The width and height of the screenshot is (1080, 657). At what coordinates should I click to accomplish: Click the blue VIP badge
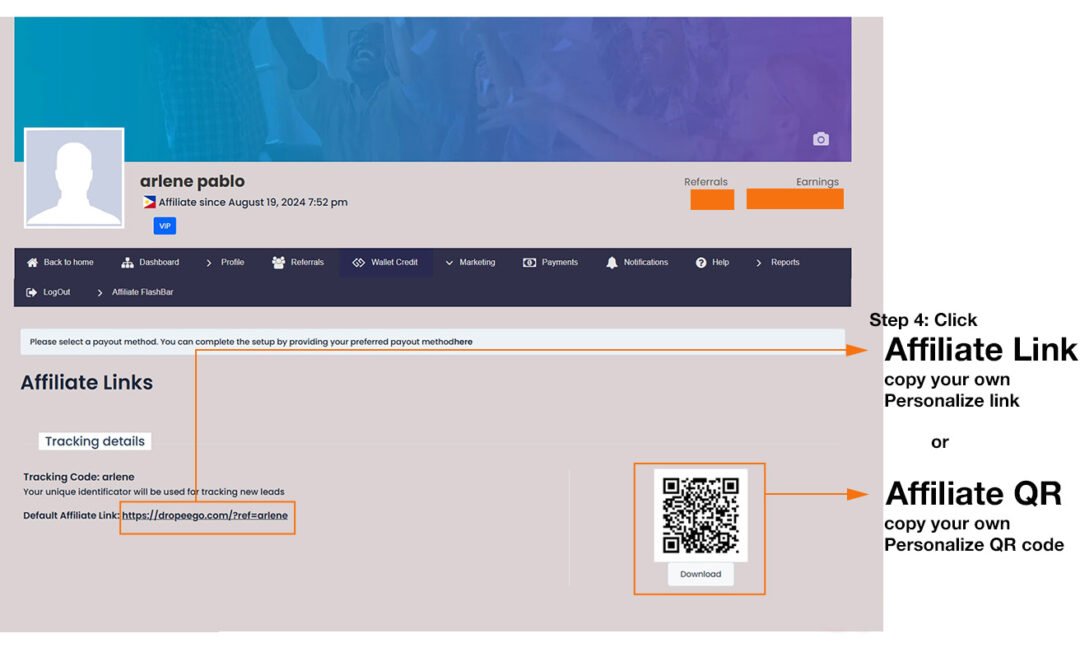point(165,226)
